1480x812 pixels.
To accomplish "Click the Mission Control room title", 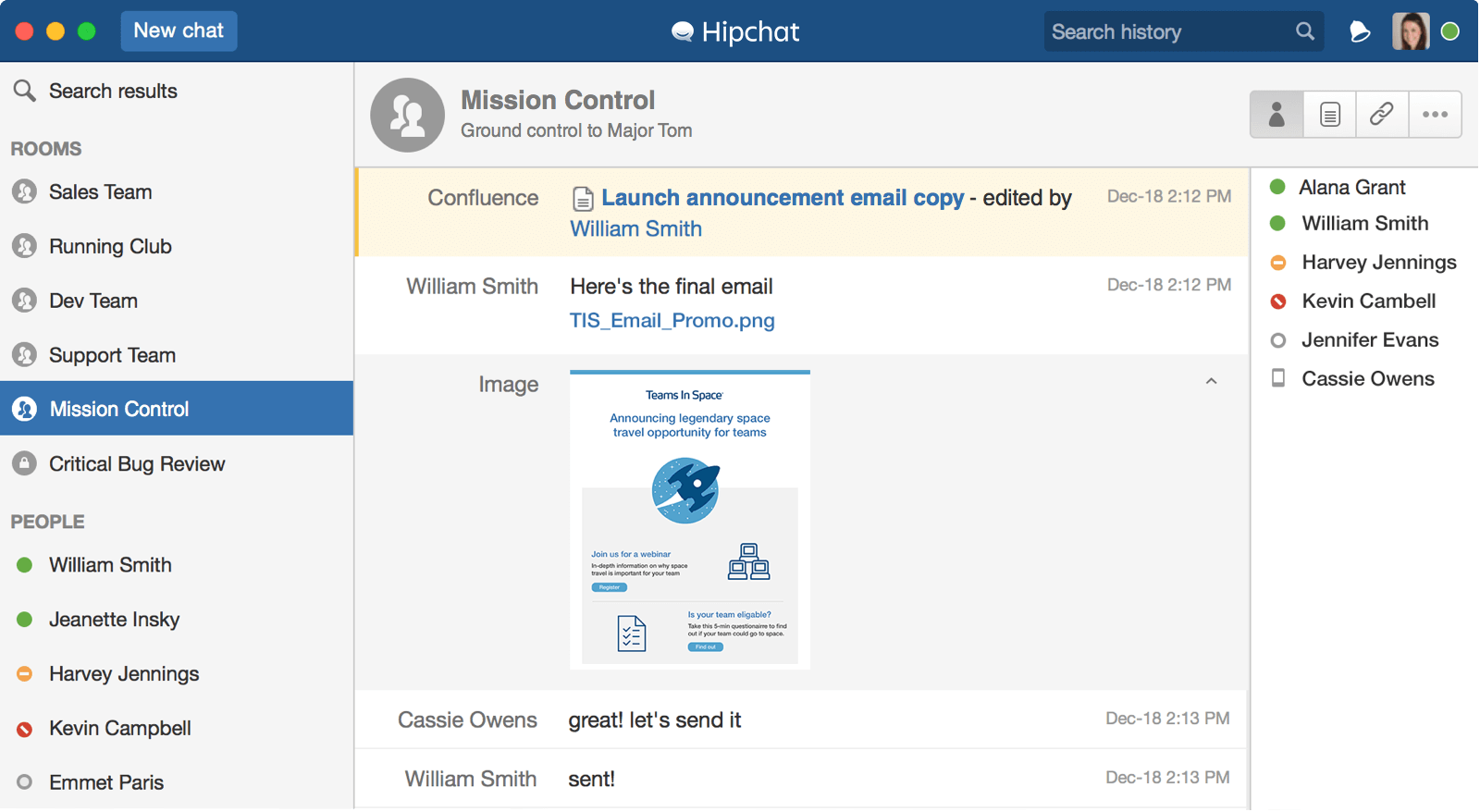I will pyautogui.click(x=558, y=100).
